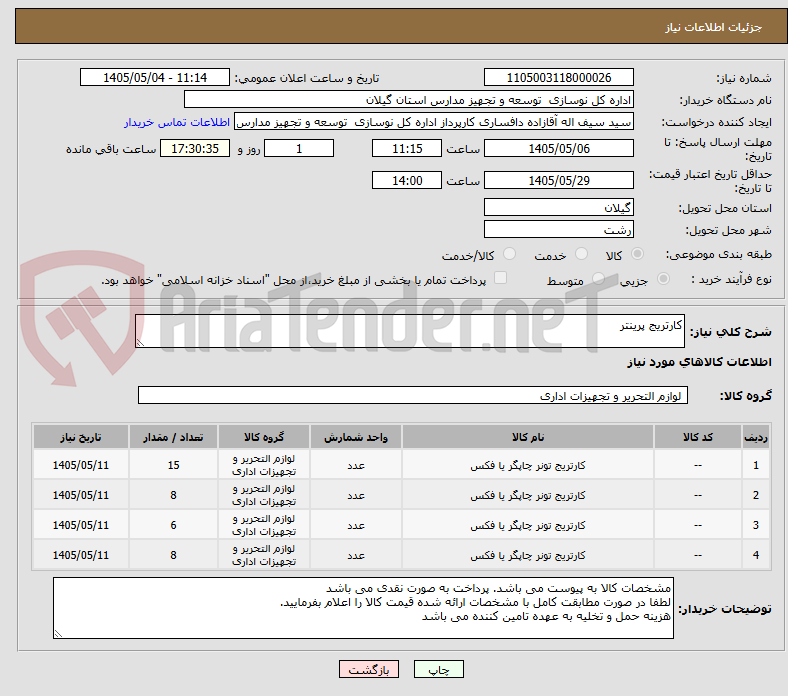Screen dimensions: 788x696
Task: Click the delivery province field گیلان
Action: coord(559,208)
